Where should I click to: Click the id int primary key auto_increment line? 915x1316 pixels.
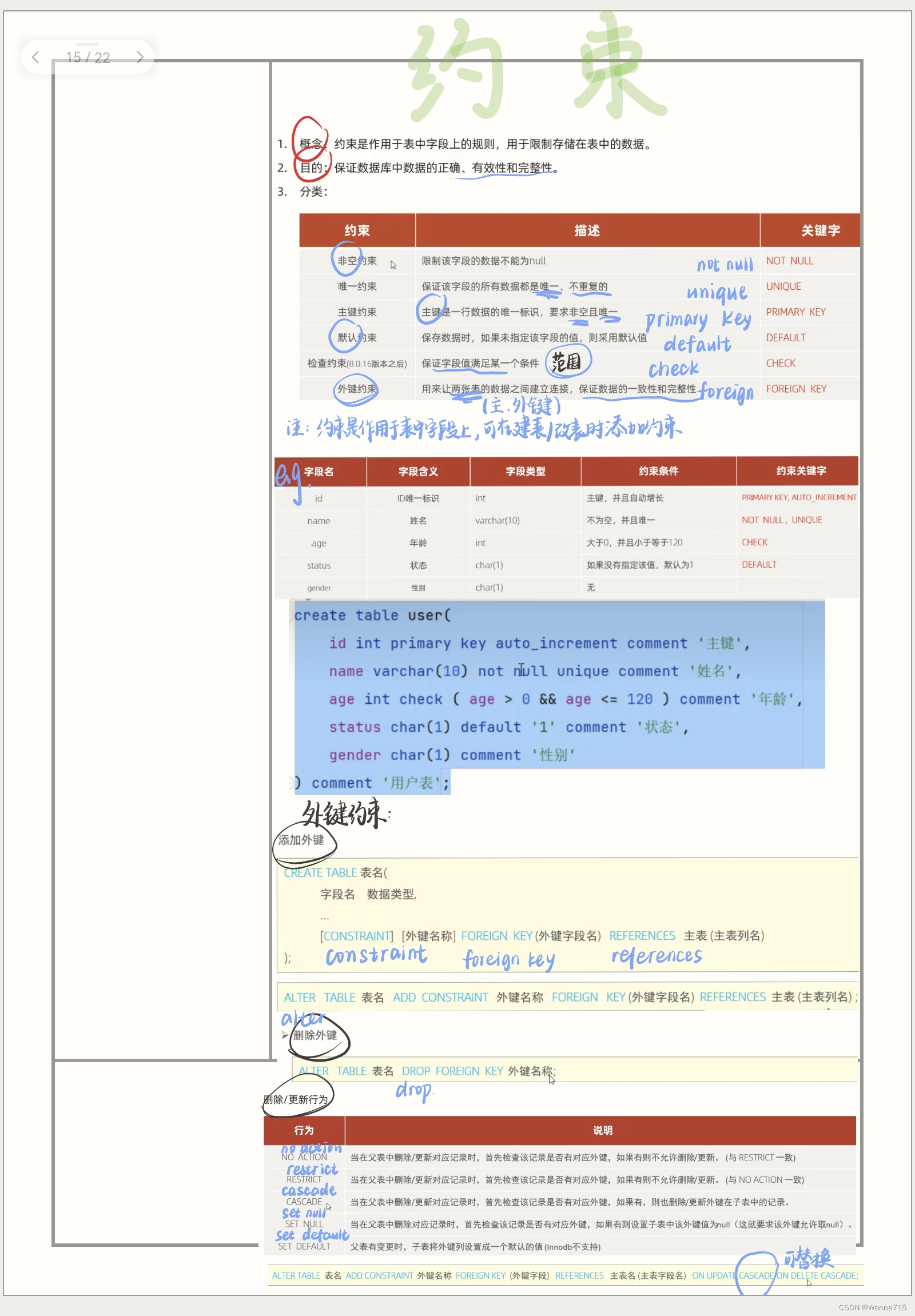539,643
